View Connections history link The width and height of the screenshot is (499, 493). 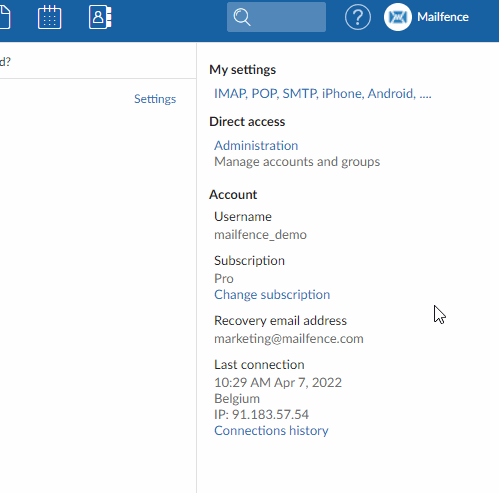271,431
